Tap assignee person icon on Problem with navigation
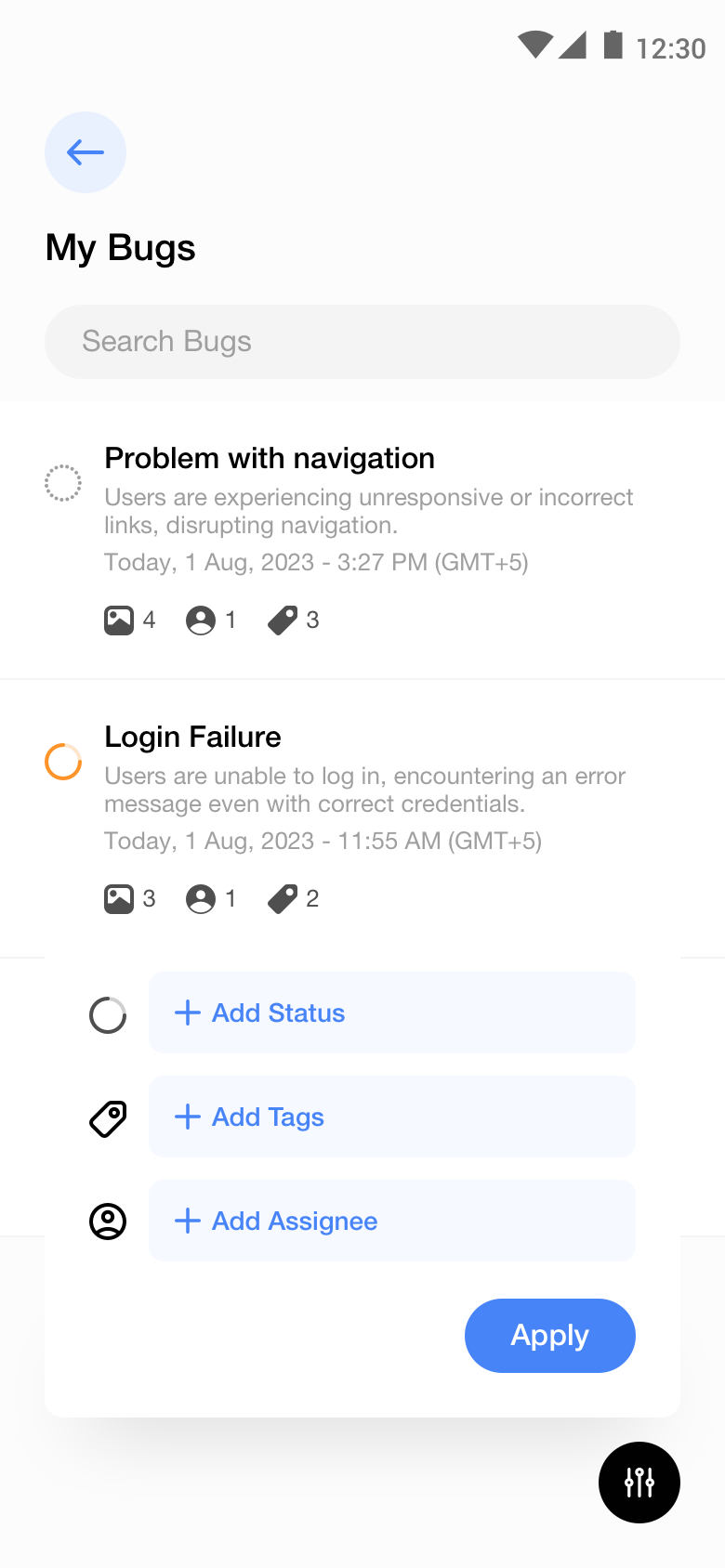Viewport: 725px width, 1568px height. (x=201, y=621)
